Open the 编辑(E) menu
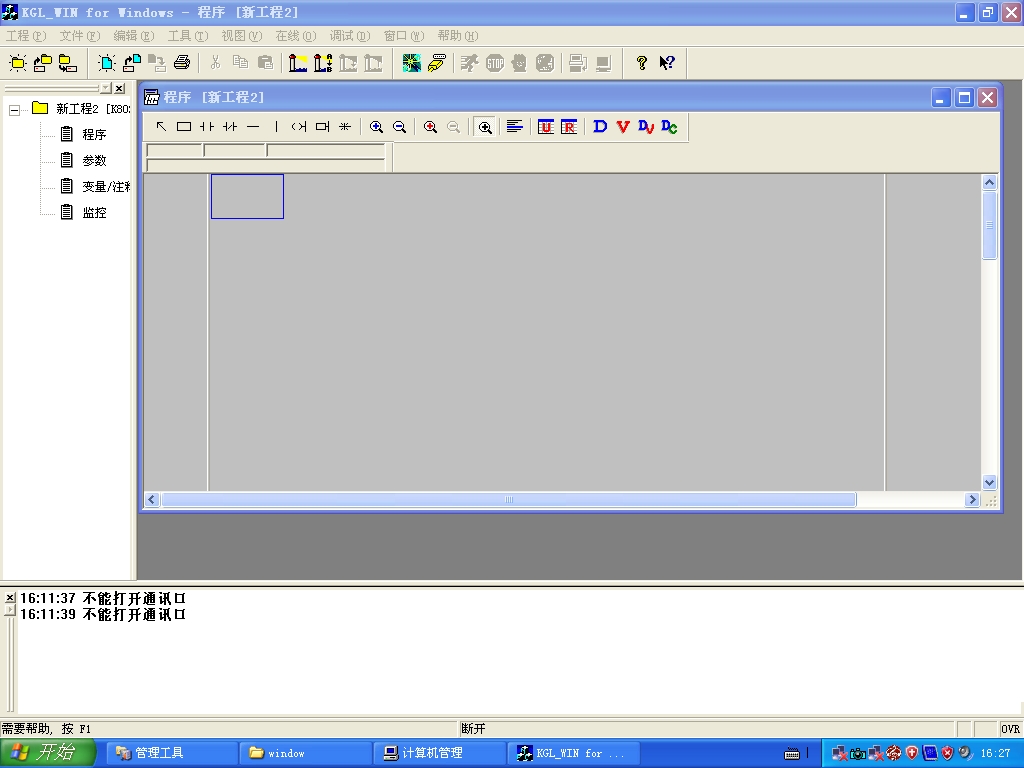Image resolution: width=1024 pixels, height=768 pixels. [134, 36]
